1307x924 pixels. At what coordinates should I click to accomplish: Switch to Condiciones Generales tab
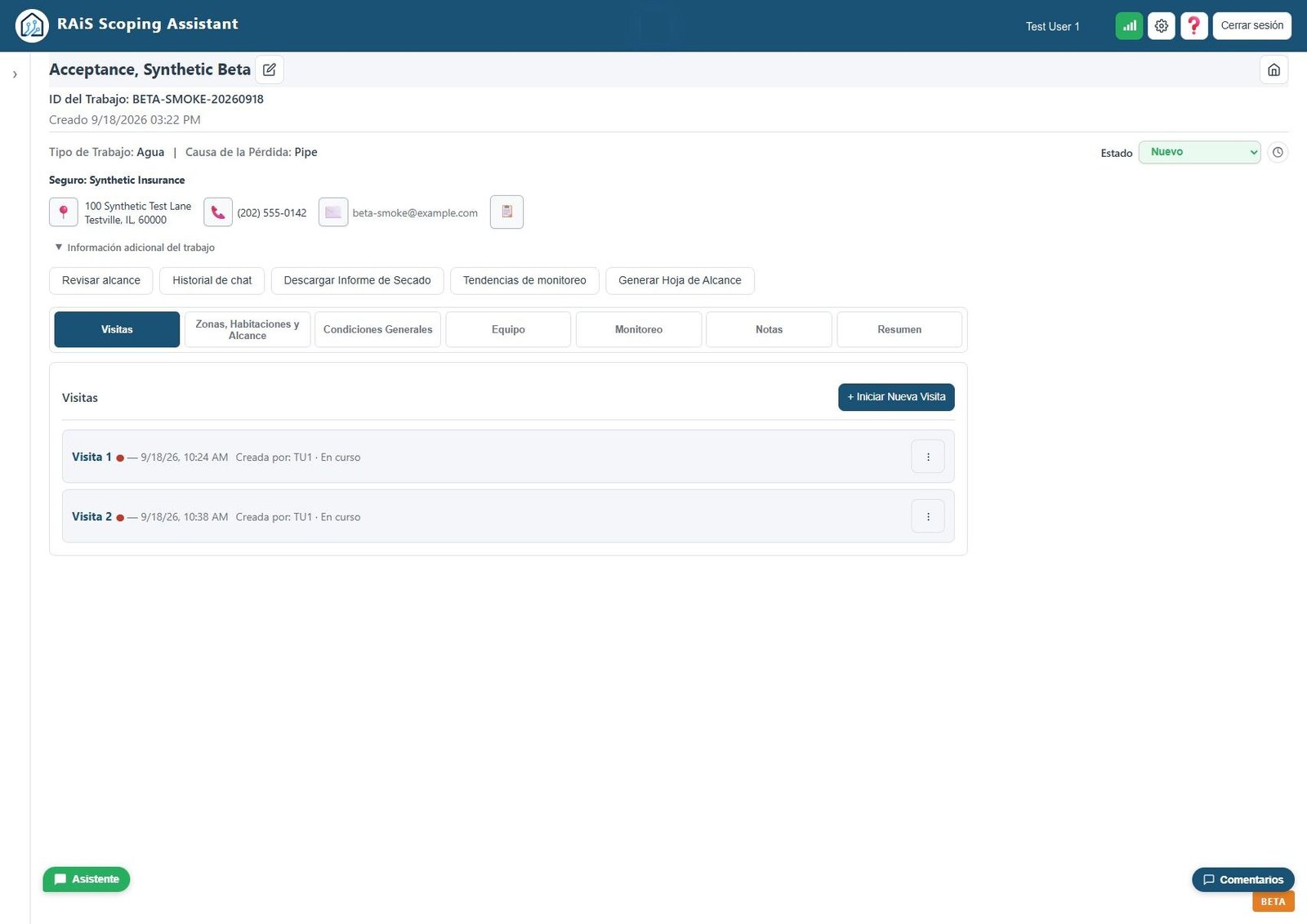click(x=378, y=329)
